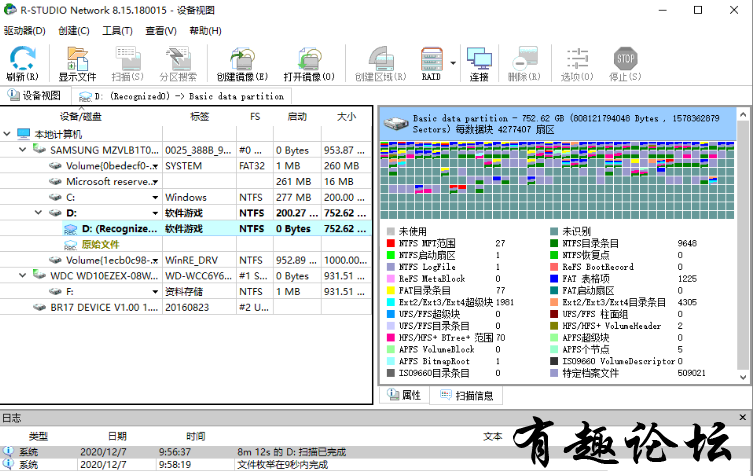Click the 资料存储 label cell

199,292
